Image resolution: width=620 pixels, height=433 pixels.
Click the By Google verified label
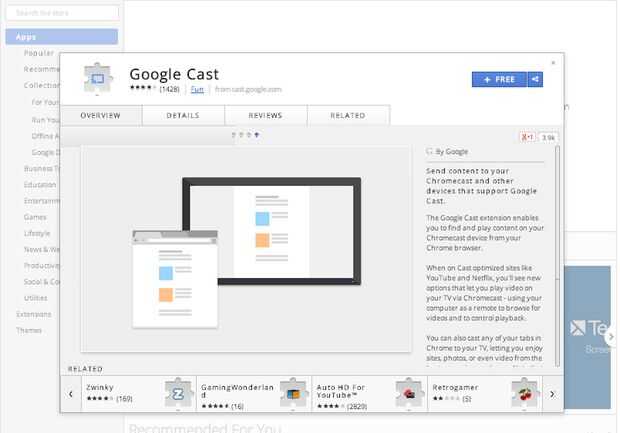click(x=447, y=151)
